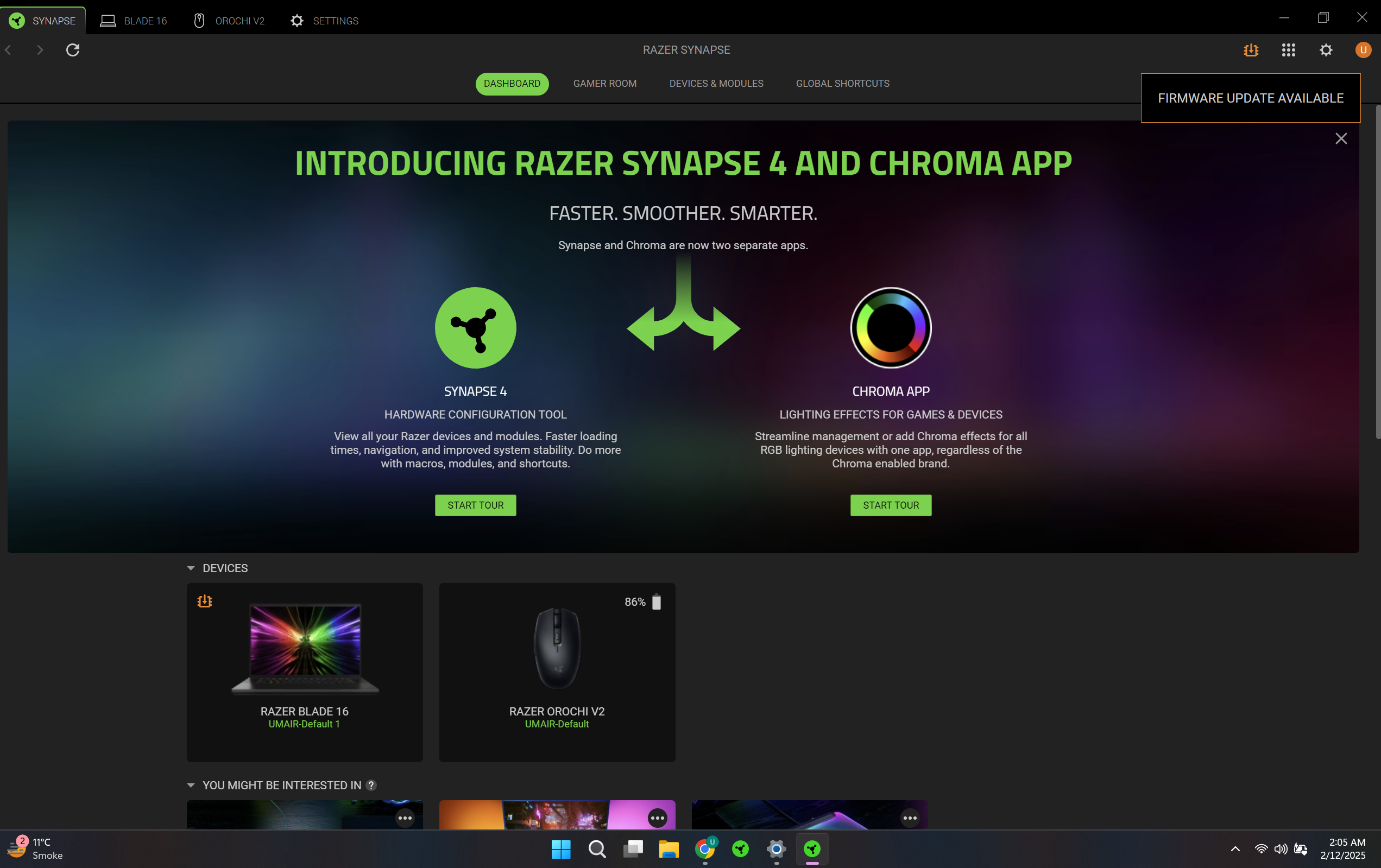This screenshot has height=868, width=1381.
Task: Click the vertical scrollbar on the right
Action: (1378, 273)
